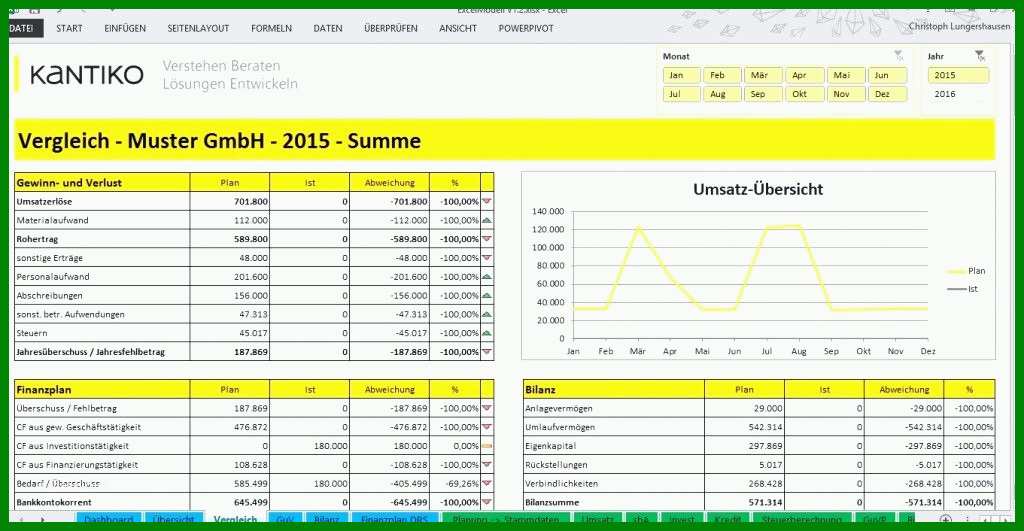Screen dimensions: 1024x531
Task: Open the SEITENLAYOUT ribbon tab
Action: (198, 28)
